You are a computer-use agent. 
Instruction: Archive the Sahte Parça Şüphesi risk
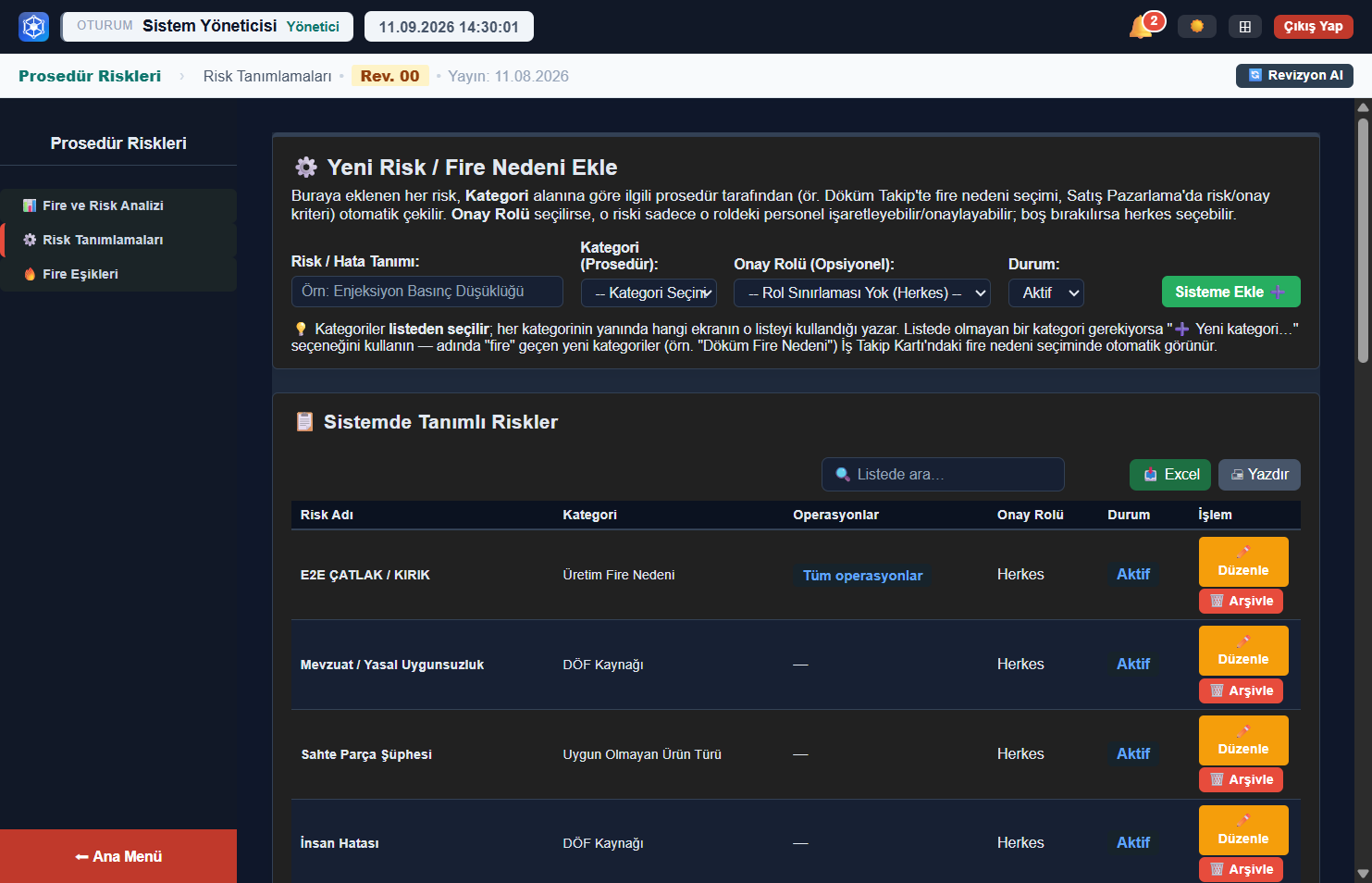1241,779
